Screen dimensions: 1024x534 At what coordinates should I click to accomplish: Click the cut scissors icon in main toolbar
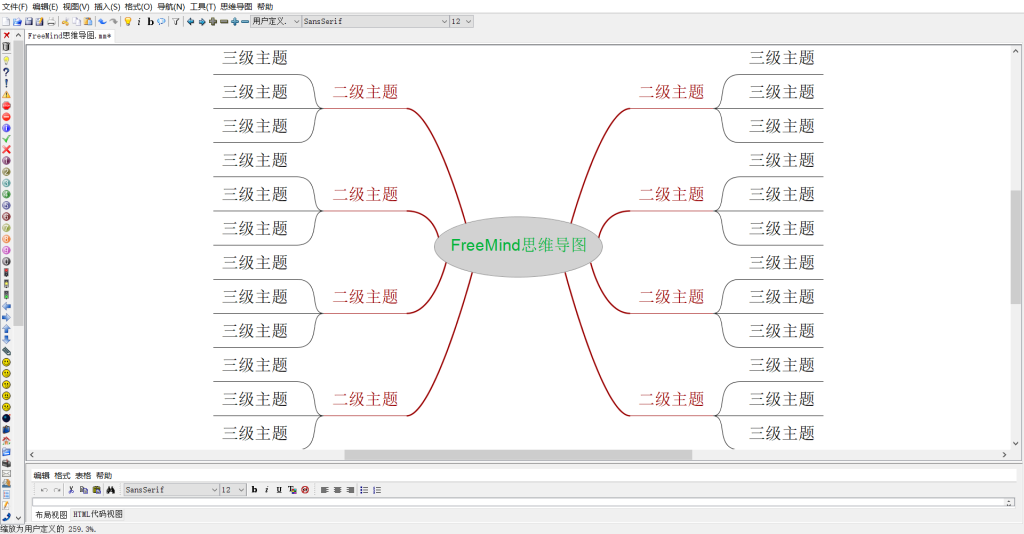[65, 22]
